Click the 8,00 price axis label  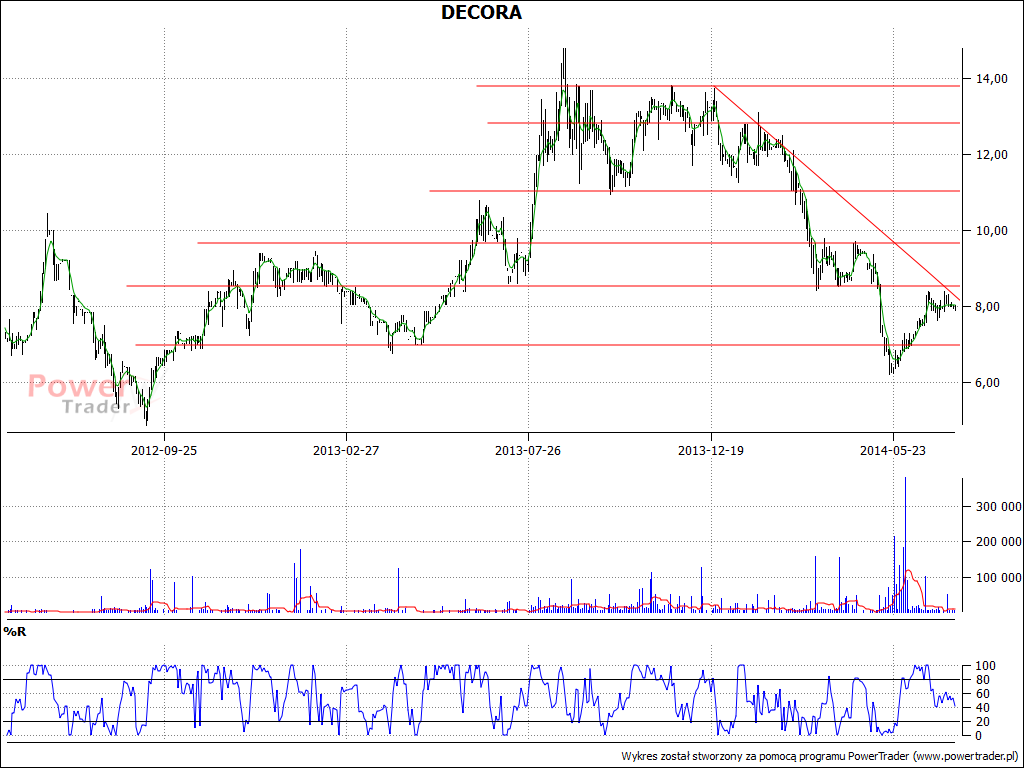point(987,307)
